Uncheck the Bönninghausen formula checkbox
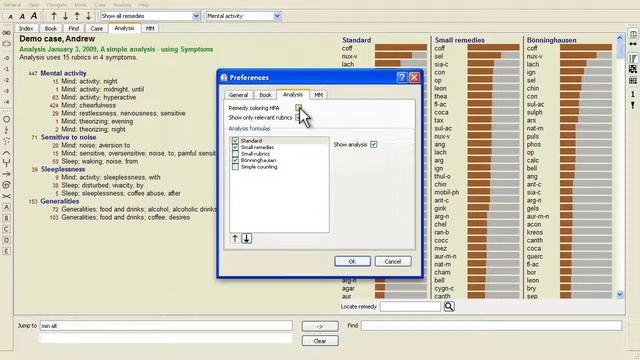Screen dimensions: 640x360 (235, 160)
